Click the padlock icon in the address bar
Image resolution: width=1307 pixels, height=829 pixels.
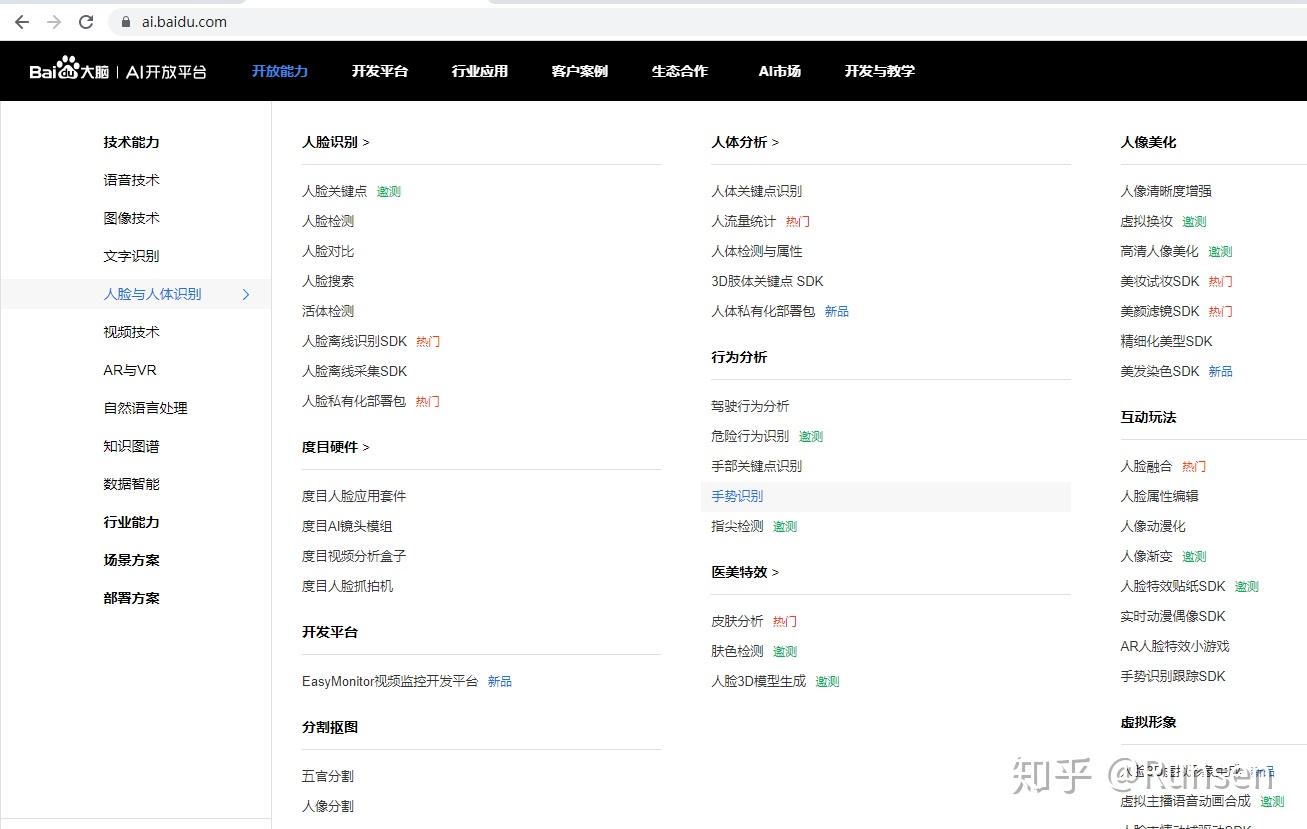126,22
